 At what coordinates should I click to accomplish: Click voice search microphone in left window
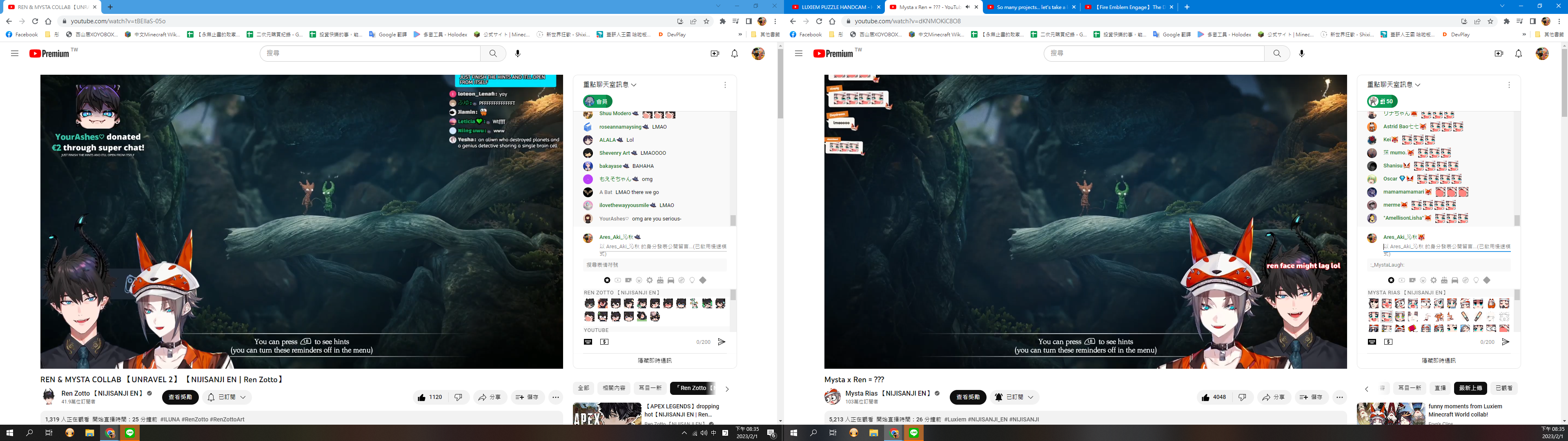tap(518, 53)
